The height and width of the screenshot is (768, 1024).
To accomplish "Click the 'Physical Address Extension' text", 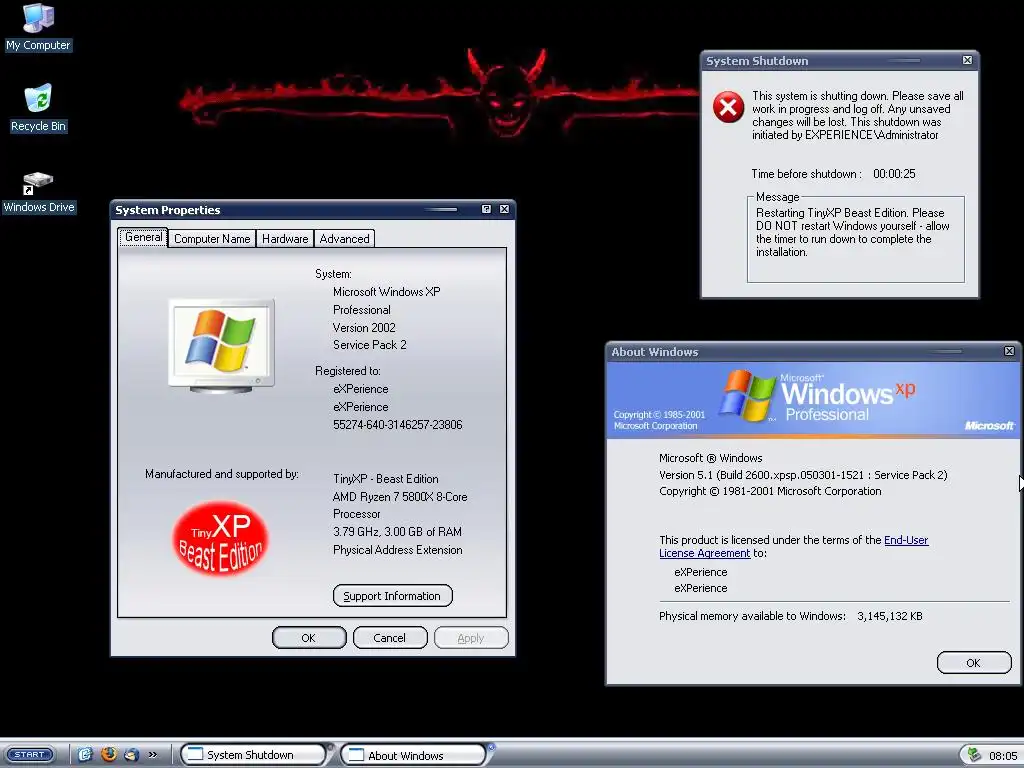I will 398,550.
